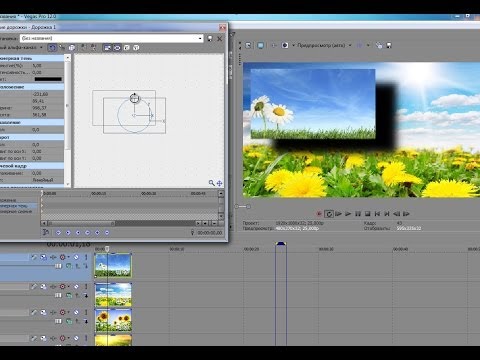This screenshot has height=360, width=480.
Task: Select the zoom magnifier tool in workspace
Action: [x=211, y=183]
